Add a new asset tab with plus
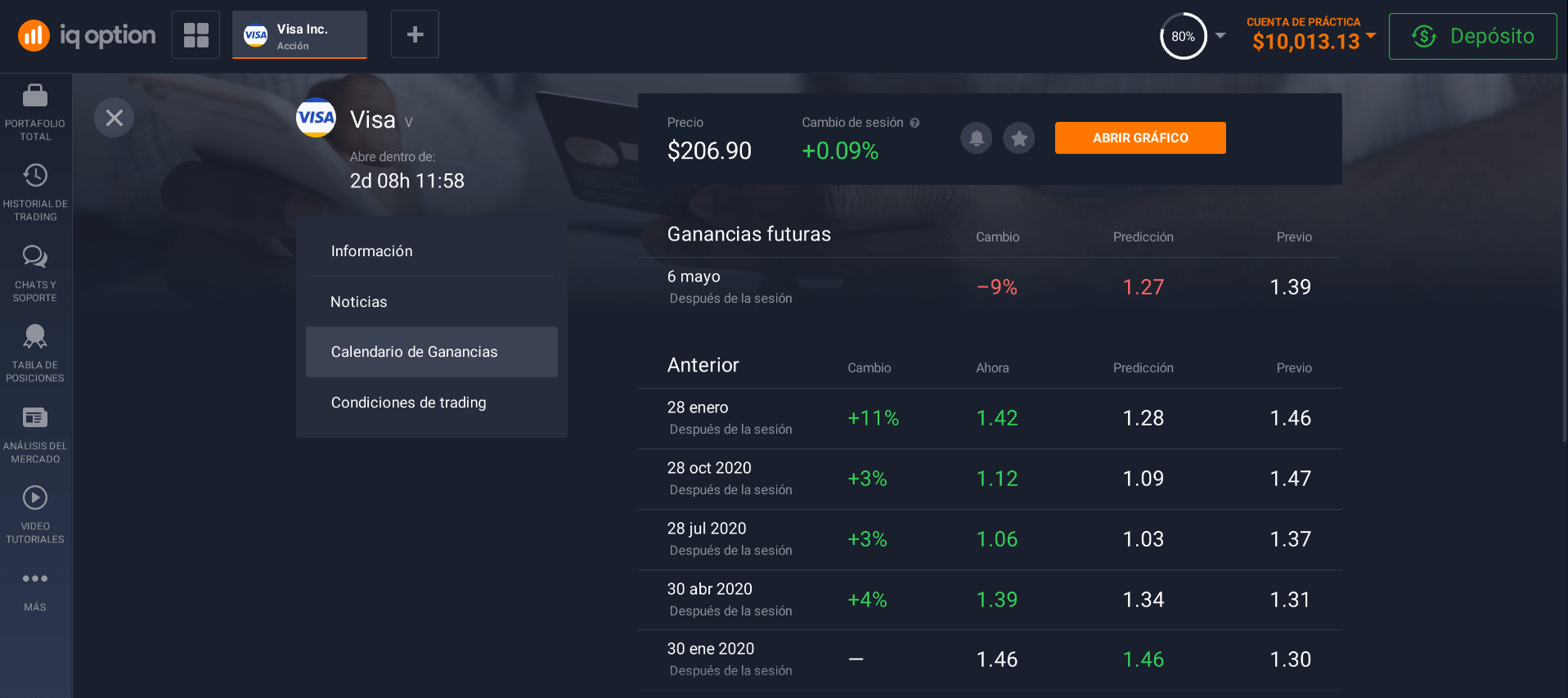 tap(415, 34)
